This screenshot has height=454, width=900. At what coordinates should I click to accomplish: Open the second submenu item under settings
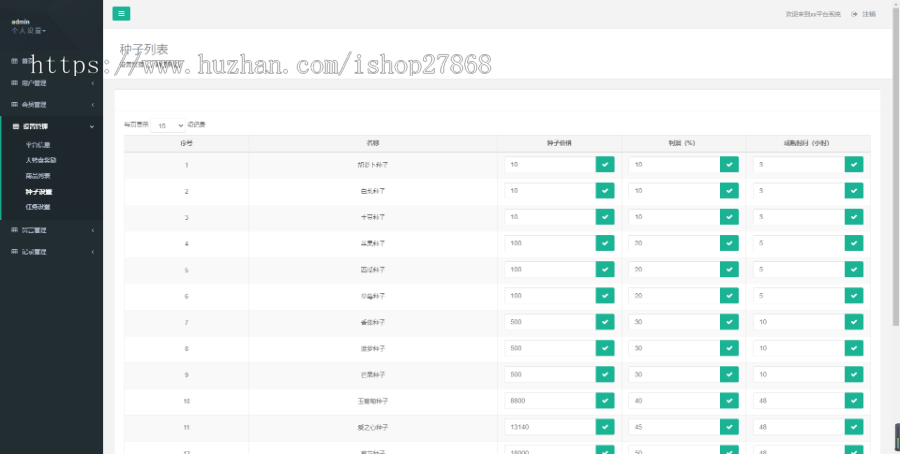point(41,160)
